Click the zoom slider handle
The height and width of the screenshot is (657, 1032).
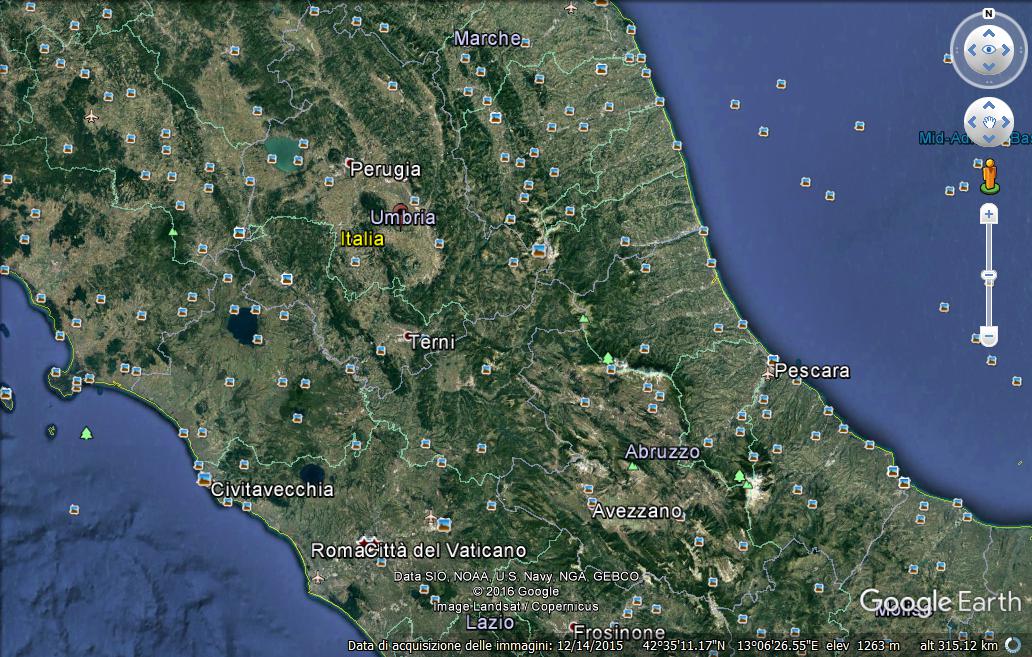click(989, 275)
